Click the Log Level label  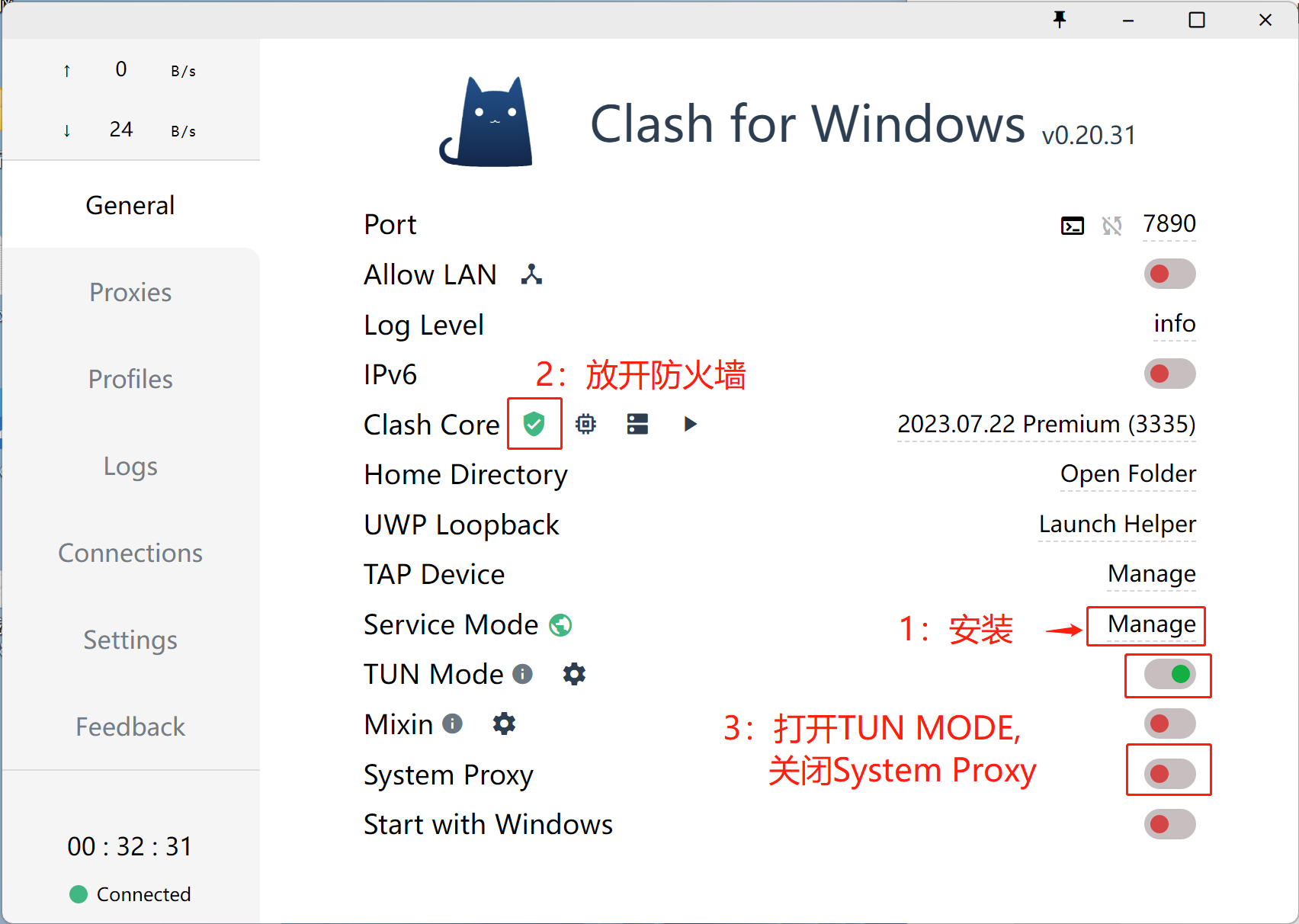click(x=424, y=325)
